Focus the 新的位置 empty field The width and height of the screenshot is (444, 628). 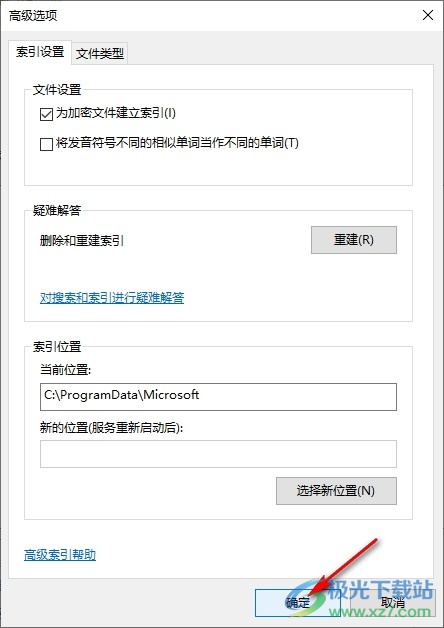click(218, 454)
